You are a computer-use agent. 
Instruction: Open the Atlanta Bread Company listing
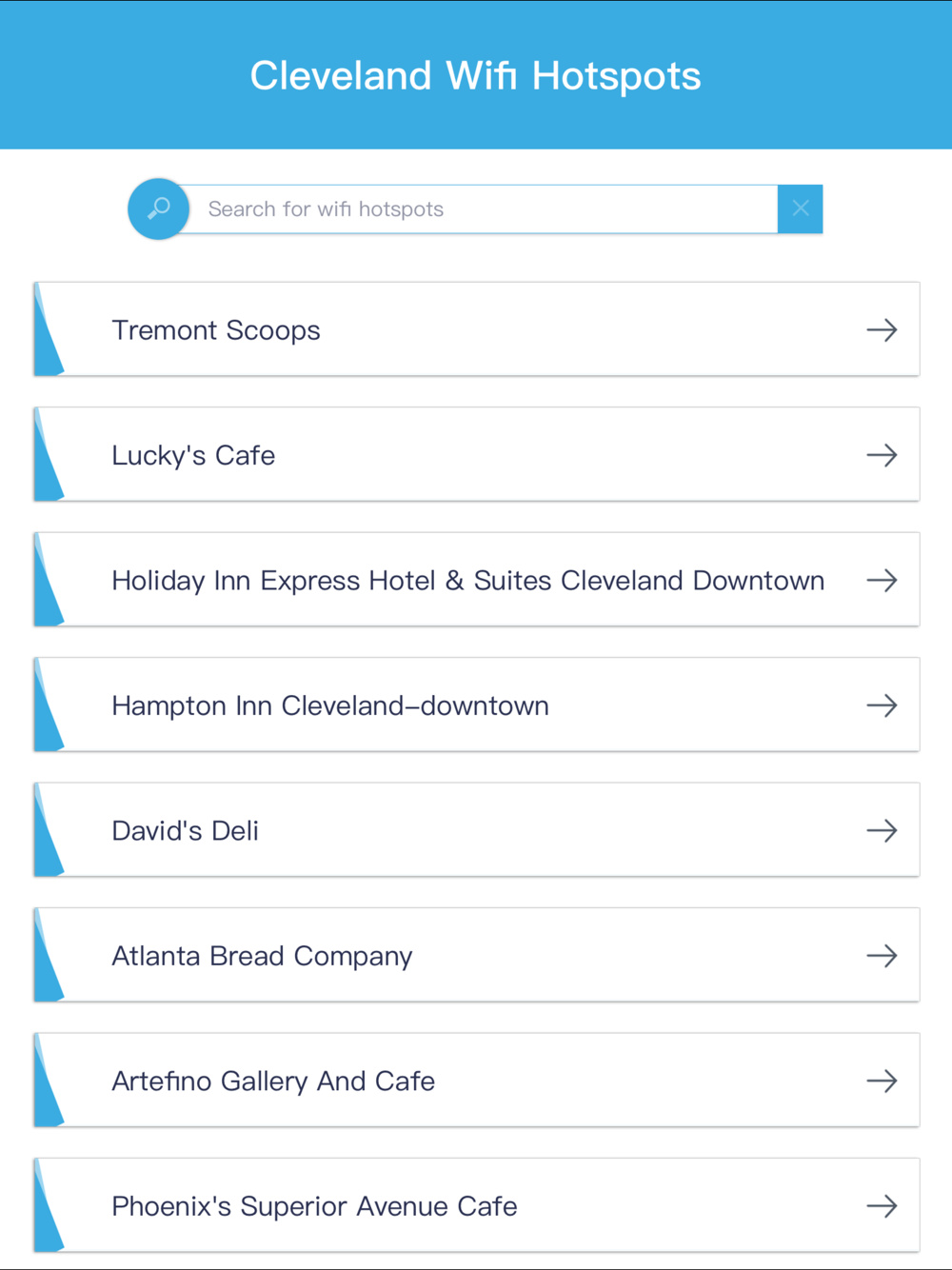(x=477, y=955)
